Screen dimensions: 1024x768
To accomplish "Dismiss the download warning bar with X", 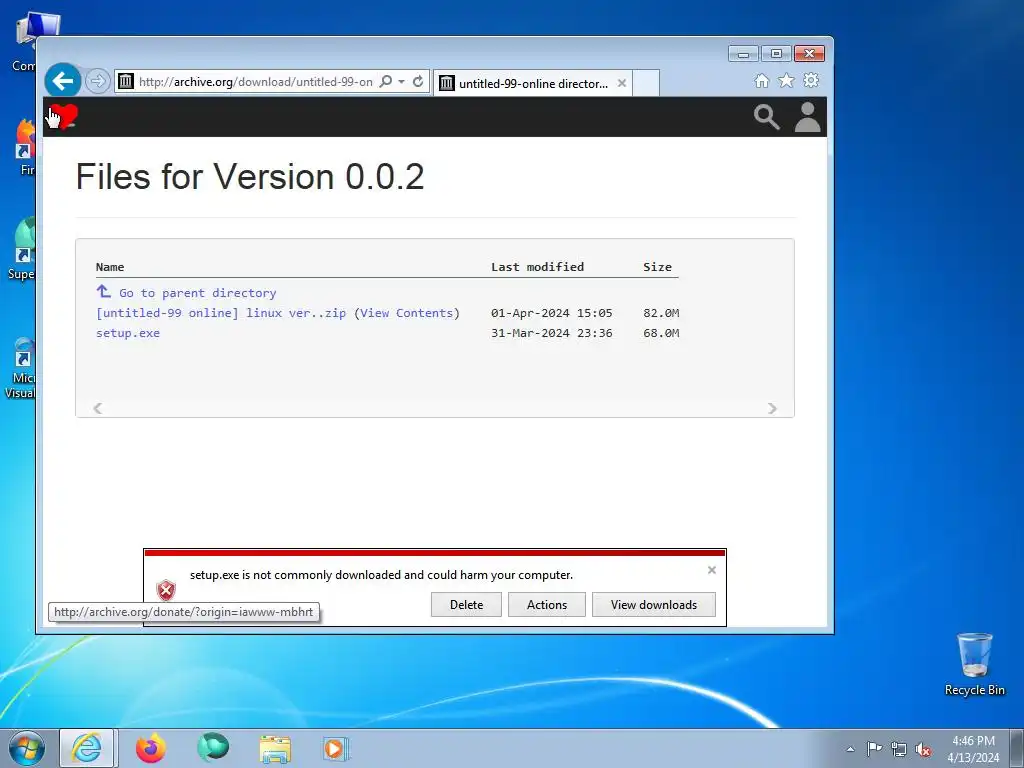I will pos(712,570).
